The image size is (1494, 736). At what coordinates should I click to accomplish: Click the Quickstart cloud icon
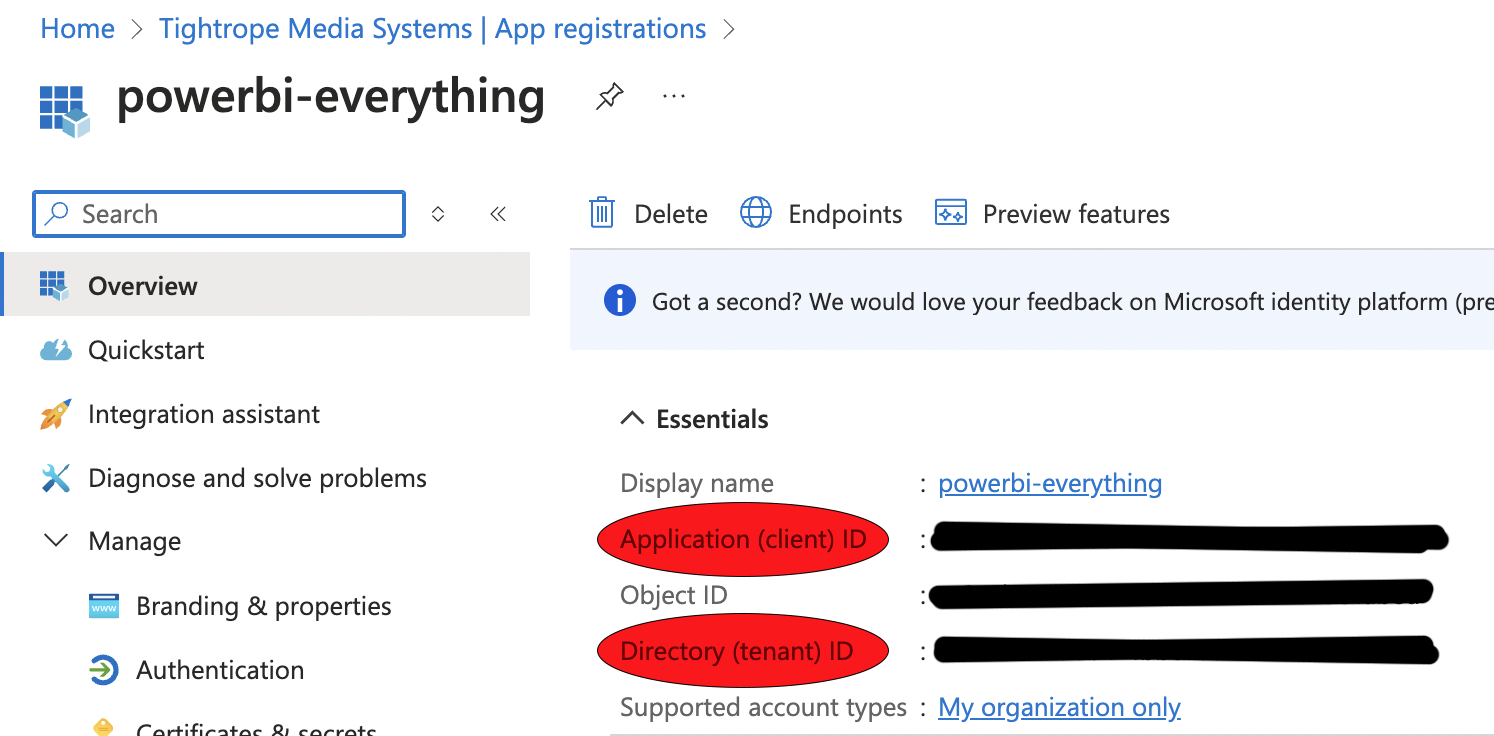pyautogui.click(x=55, y=350)
